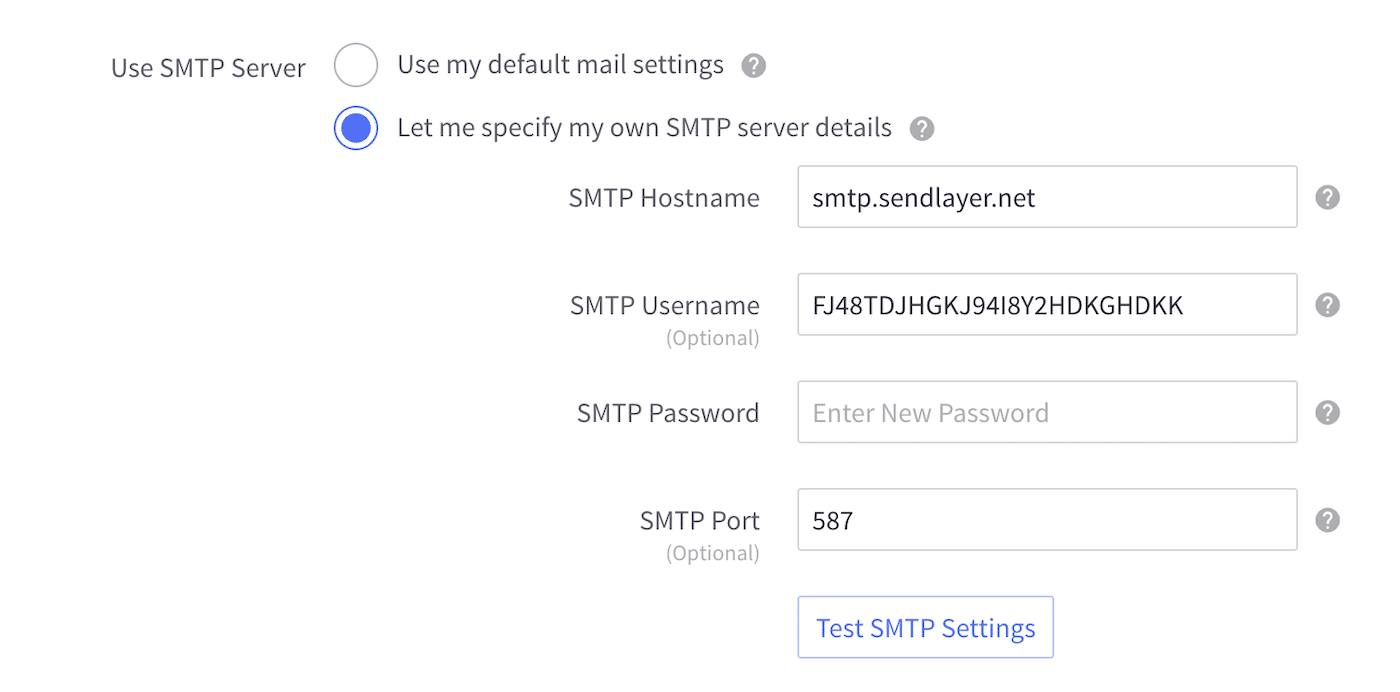The image size is (1400, 692).
Task: Open help for default mail settings option
Action: click(x=753, y=65)
